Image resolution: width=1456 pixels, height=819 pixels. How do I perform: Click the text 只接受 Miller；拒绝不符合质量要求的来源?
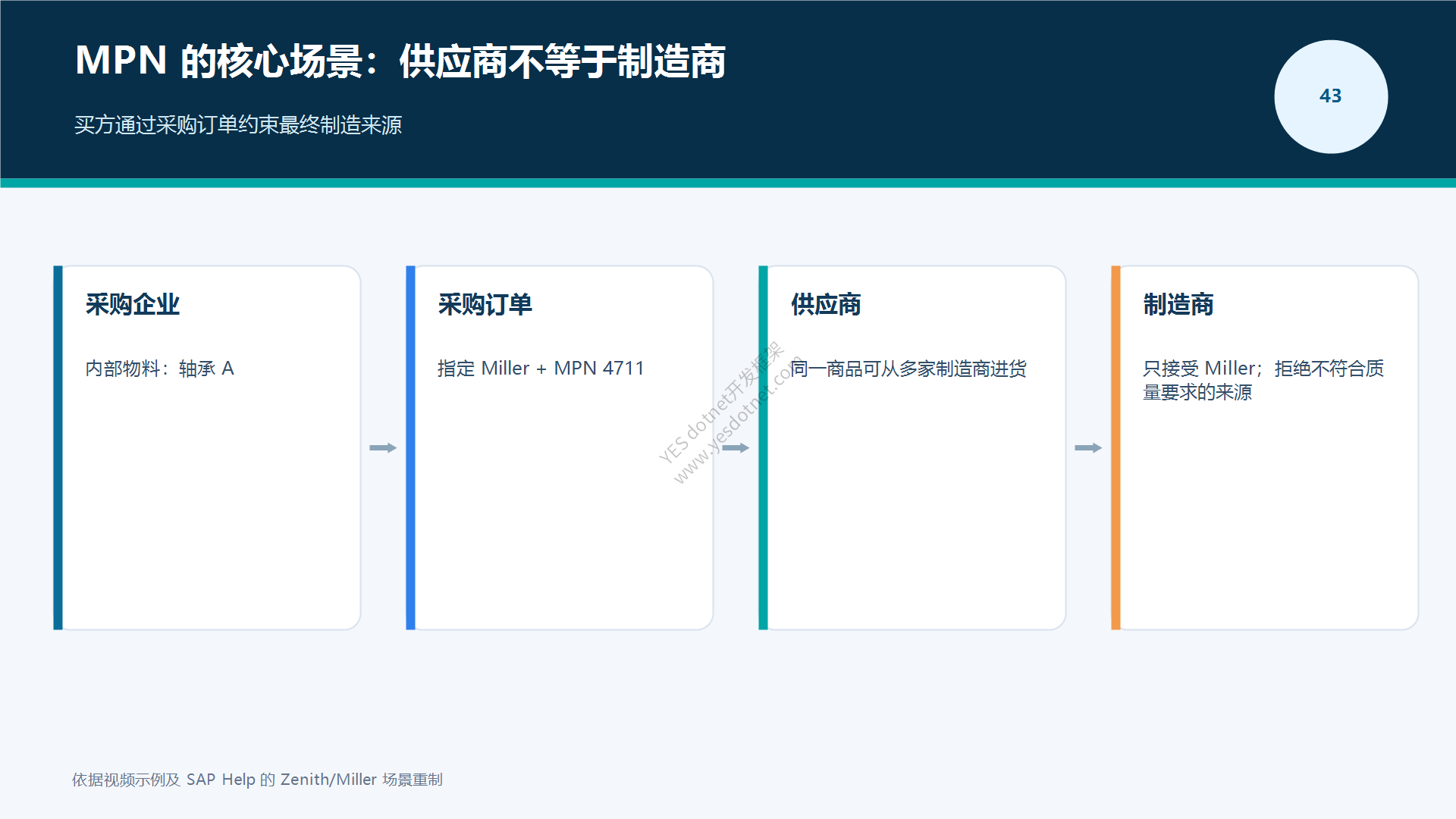(x=1263, y=380)
